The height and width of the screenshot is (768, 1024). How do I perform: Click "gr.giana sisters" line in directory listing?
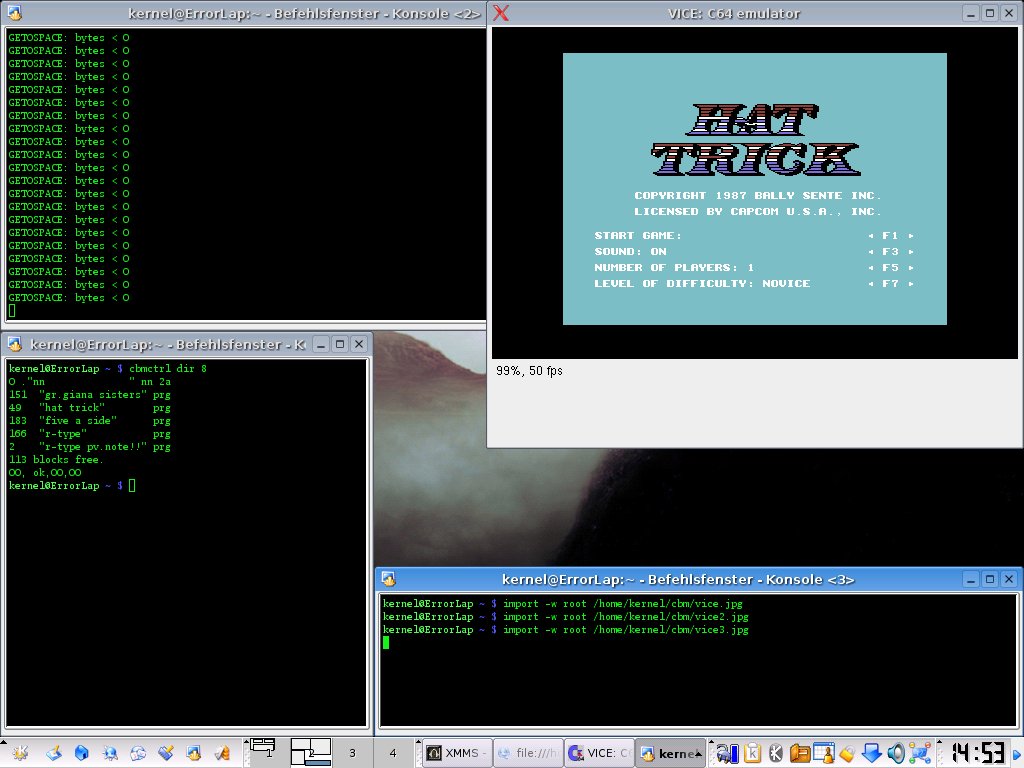pos(89,394)
